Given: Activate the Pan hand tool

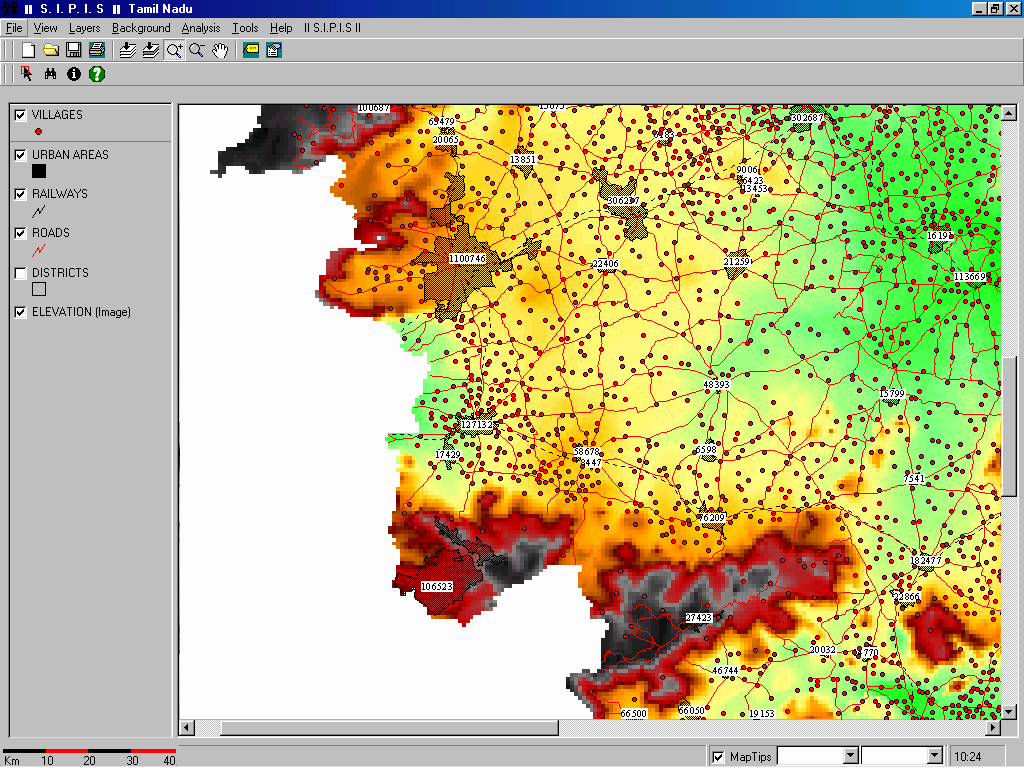Looking at the screenshot, I should pyautogui.click(x=220, y=50).
